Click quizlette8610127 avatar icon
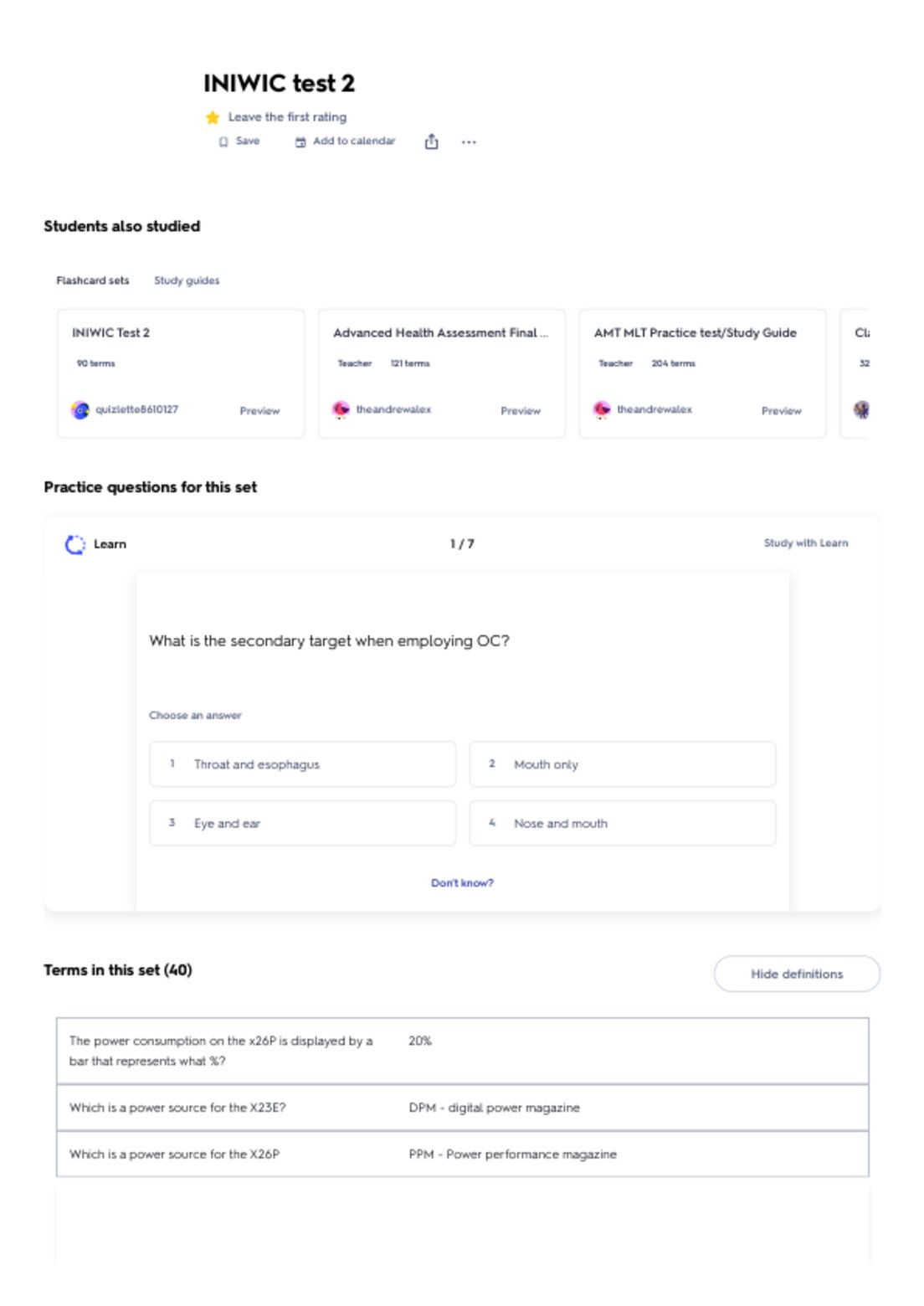Viewport: 924px width, 1306px height. [x=80, y=410]
